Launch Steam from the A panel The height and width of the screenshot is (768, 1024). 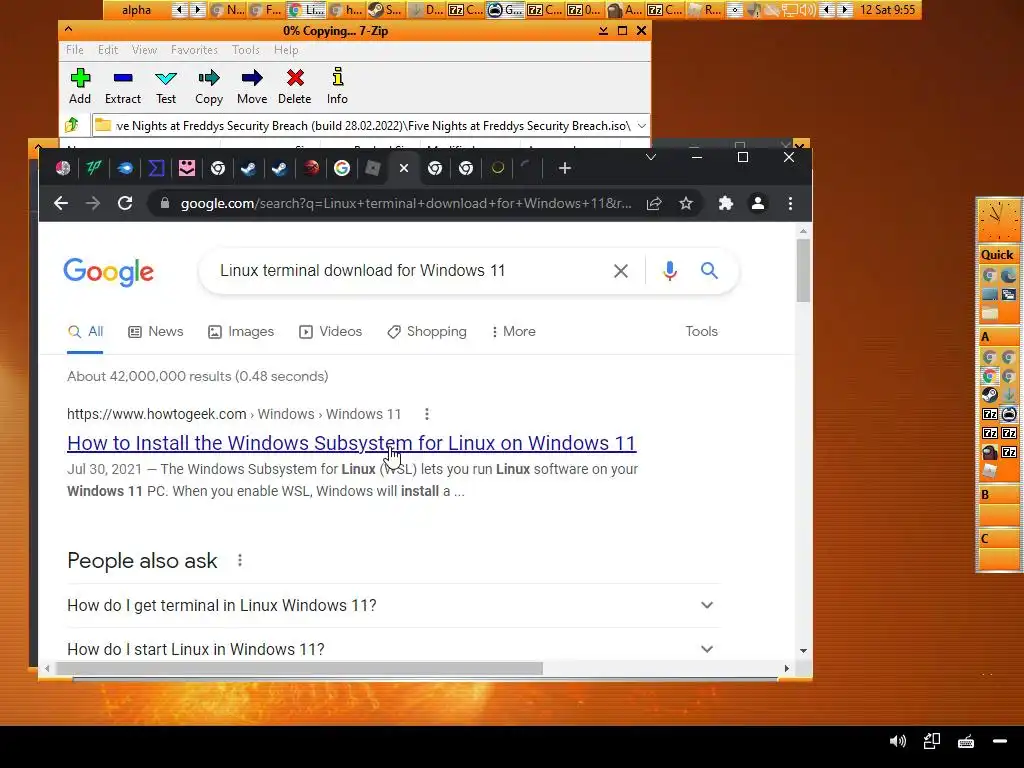tap(989, 395)
